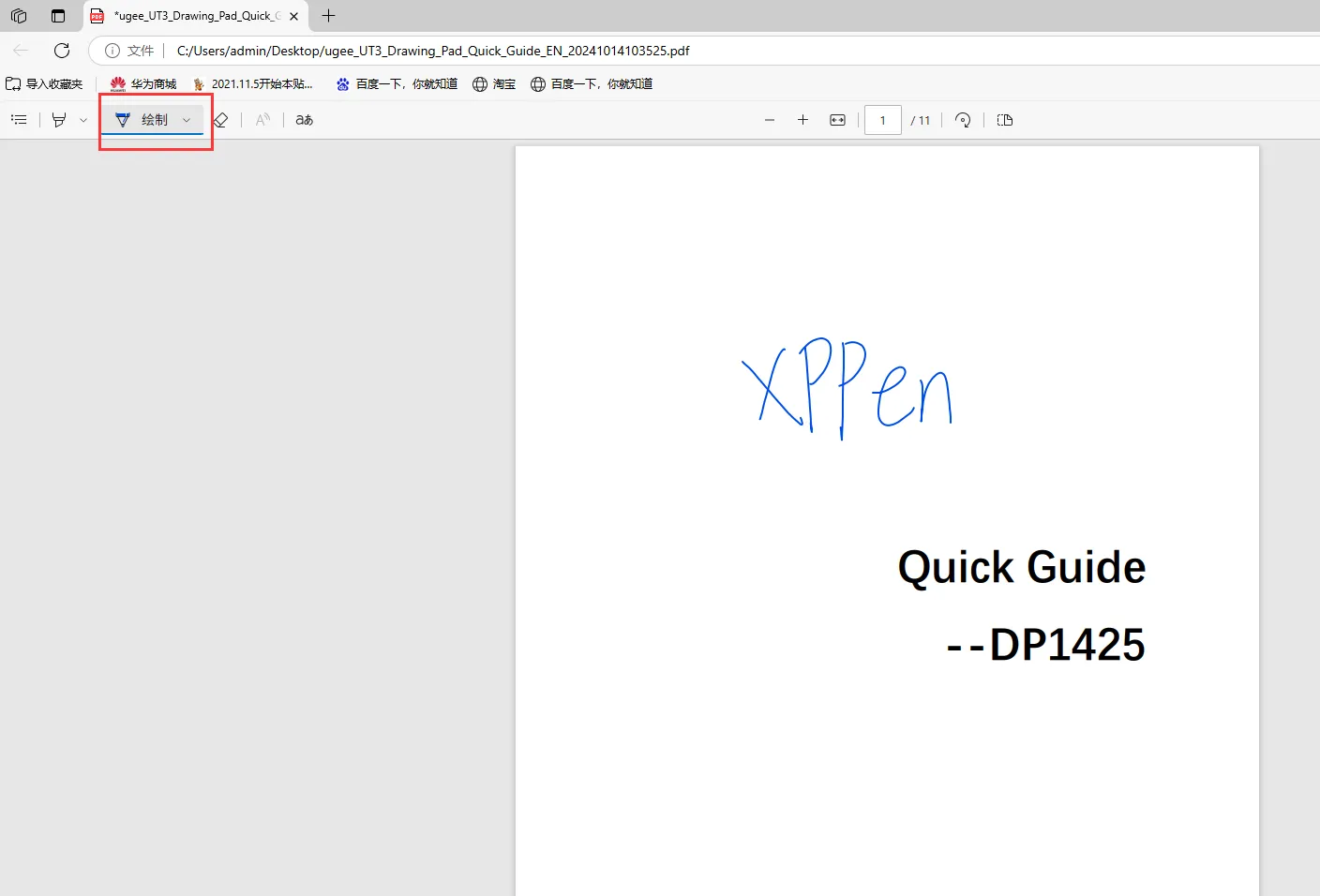Open the 2021.11.5开始本贴 bookmark
The image size is (1320, 896).
(x=252, y=84)
